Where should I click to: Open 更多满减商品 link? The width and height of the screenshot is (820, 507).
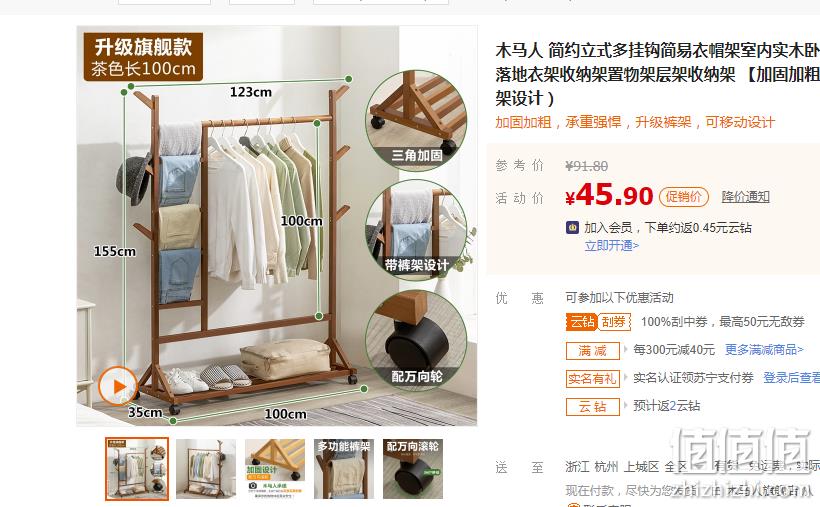tap(764, 350)
